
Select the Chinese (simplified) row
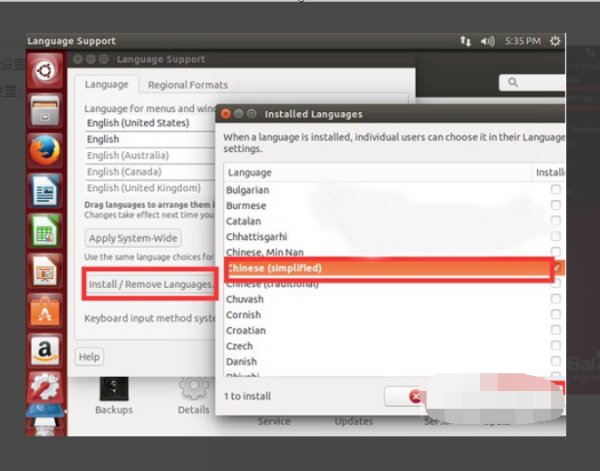pyautogui.click(x=395, y=268)
